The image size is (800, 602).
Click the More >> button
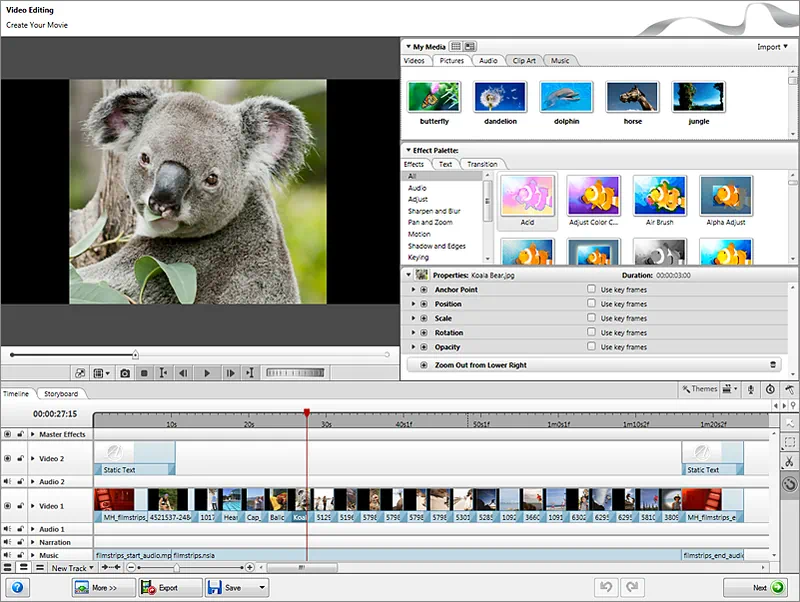click(x=104, y=587)
